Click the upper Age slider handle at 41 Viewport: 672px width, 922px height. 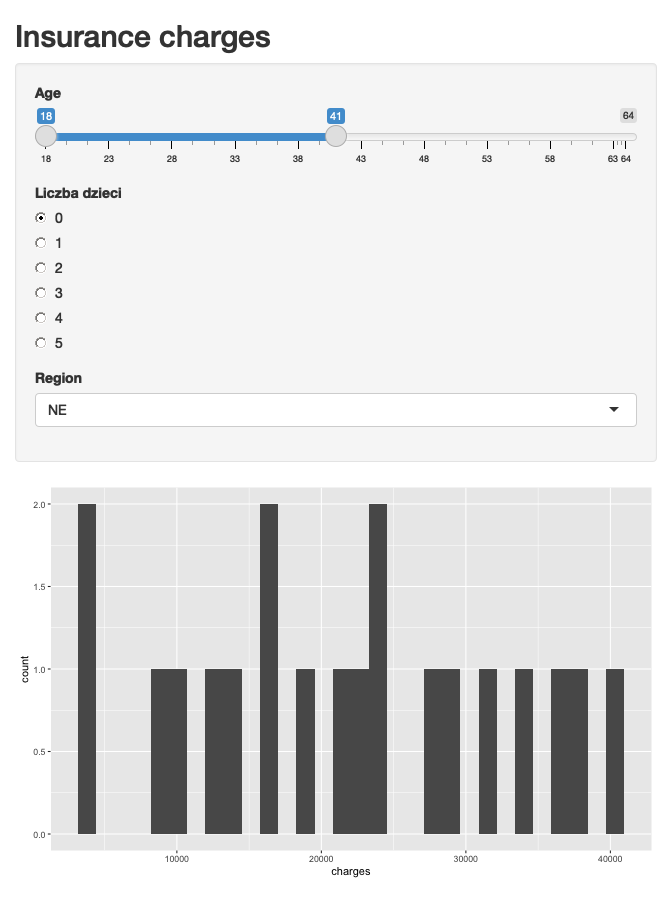pyautogui.click(x=336, y=136)
